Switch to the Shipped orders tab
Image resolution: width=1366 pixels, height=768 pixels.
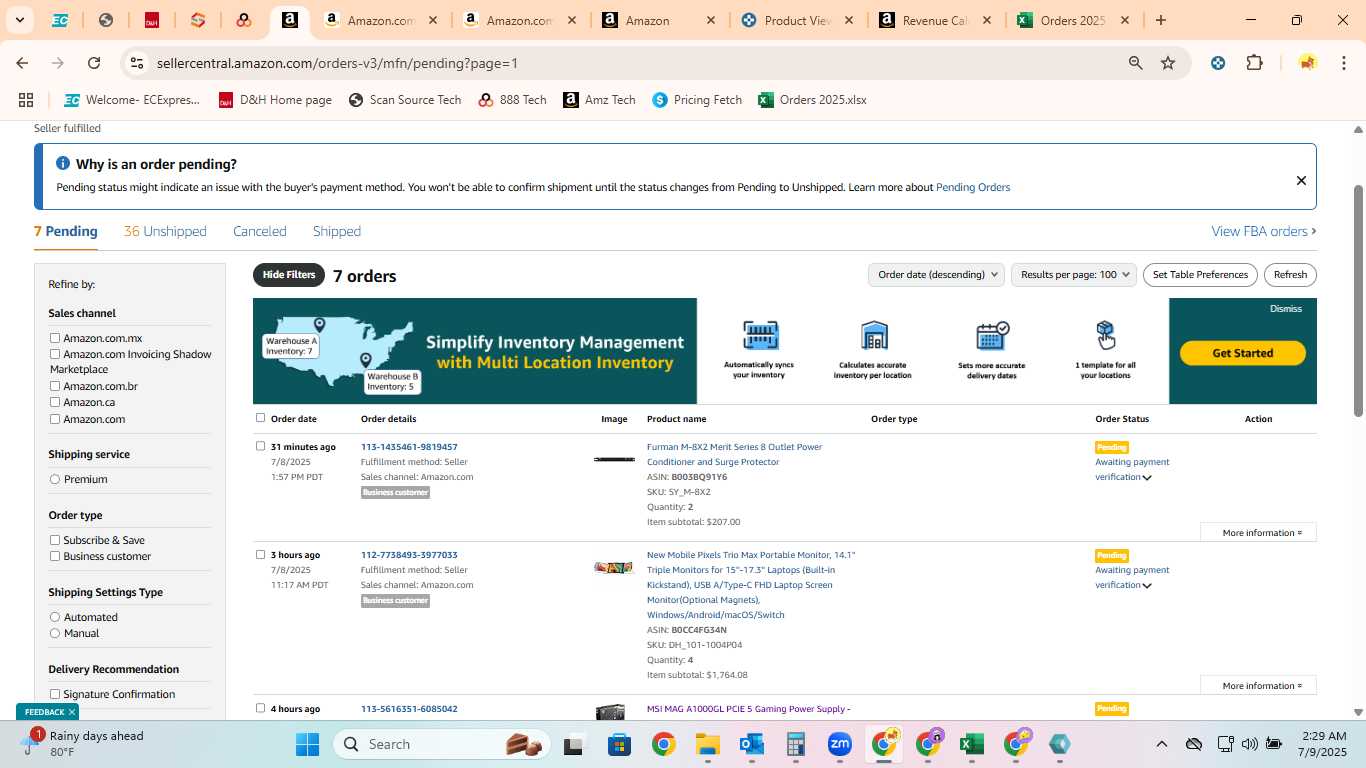[337, 231]
